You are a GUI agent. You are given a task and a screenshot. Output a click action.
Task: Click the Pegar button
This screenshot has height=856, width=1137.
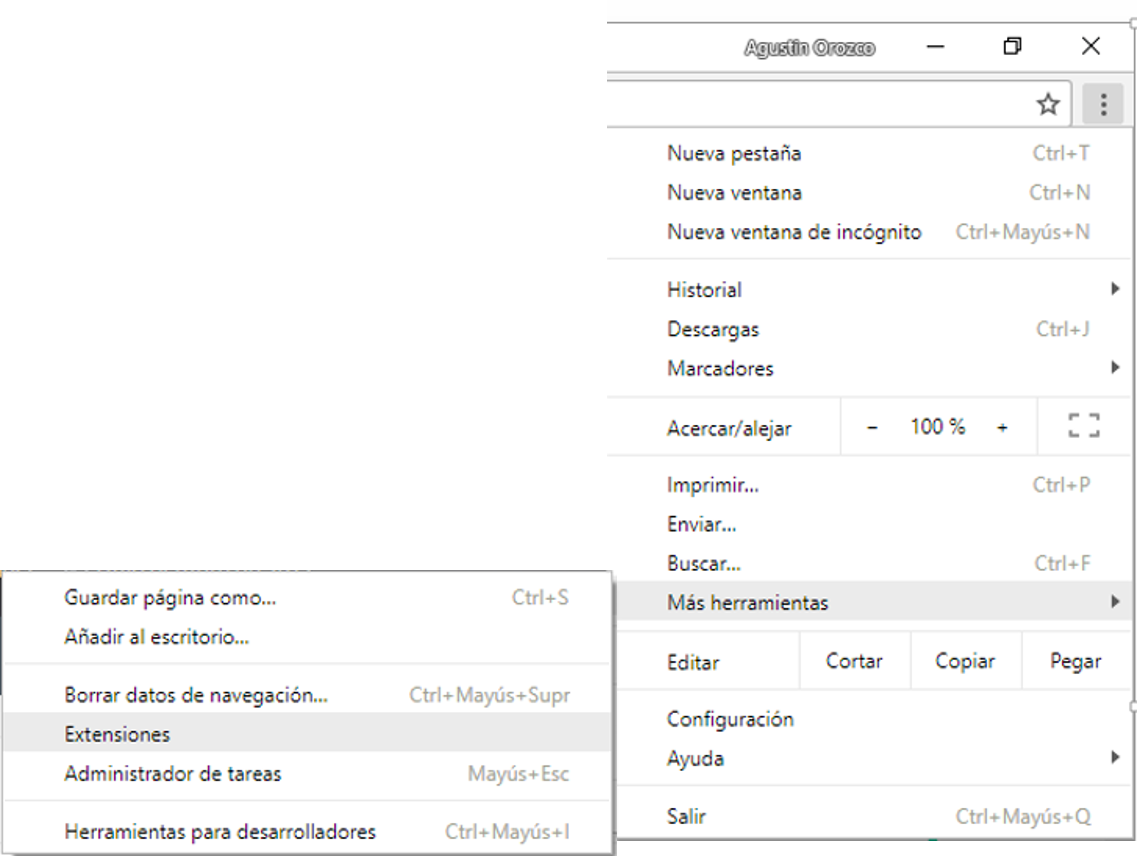click(x=1075, y=661)
